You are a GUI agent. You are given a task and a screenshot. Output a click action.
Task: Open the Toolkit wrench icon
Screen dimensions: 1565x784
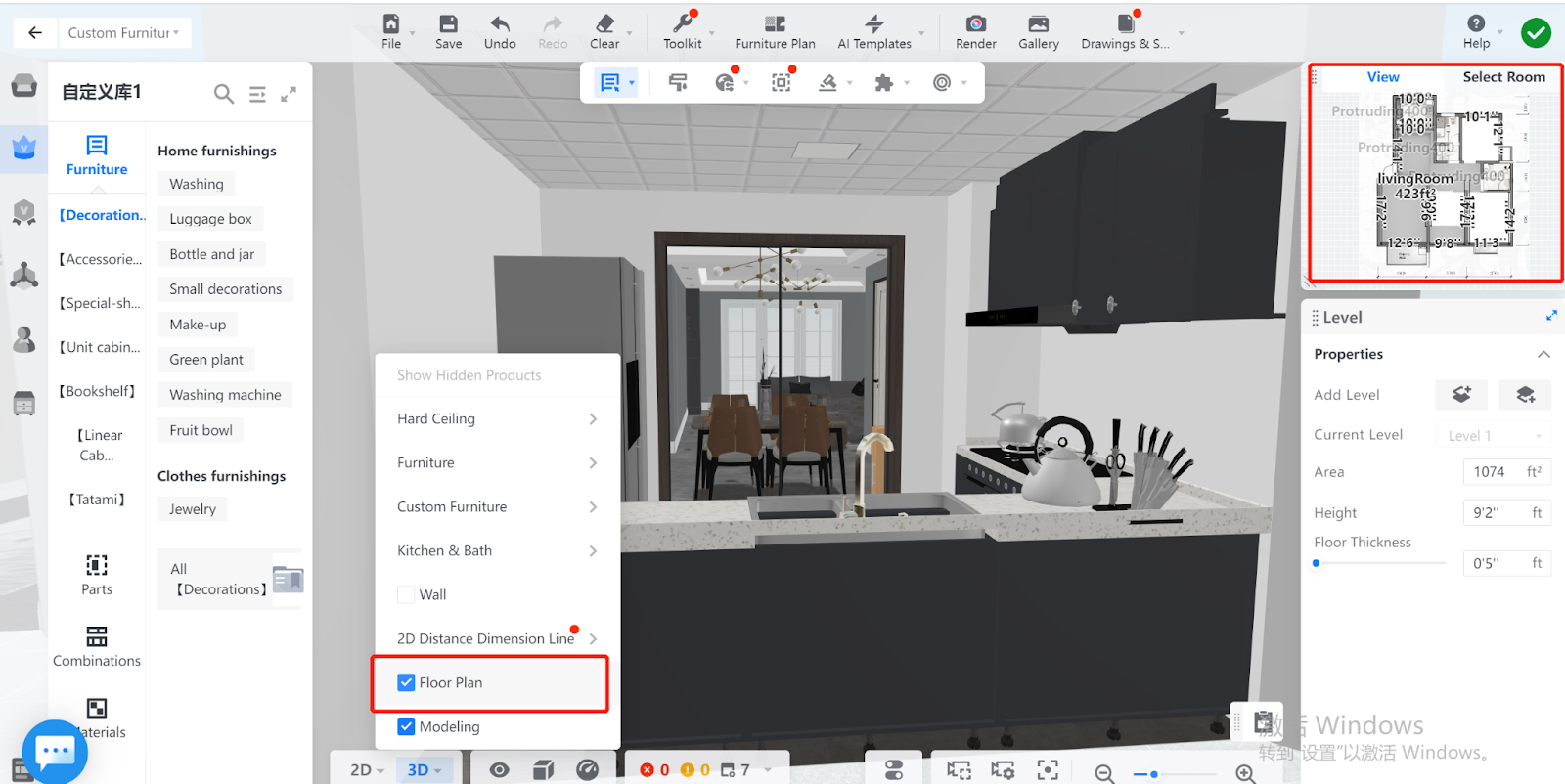682,23
